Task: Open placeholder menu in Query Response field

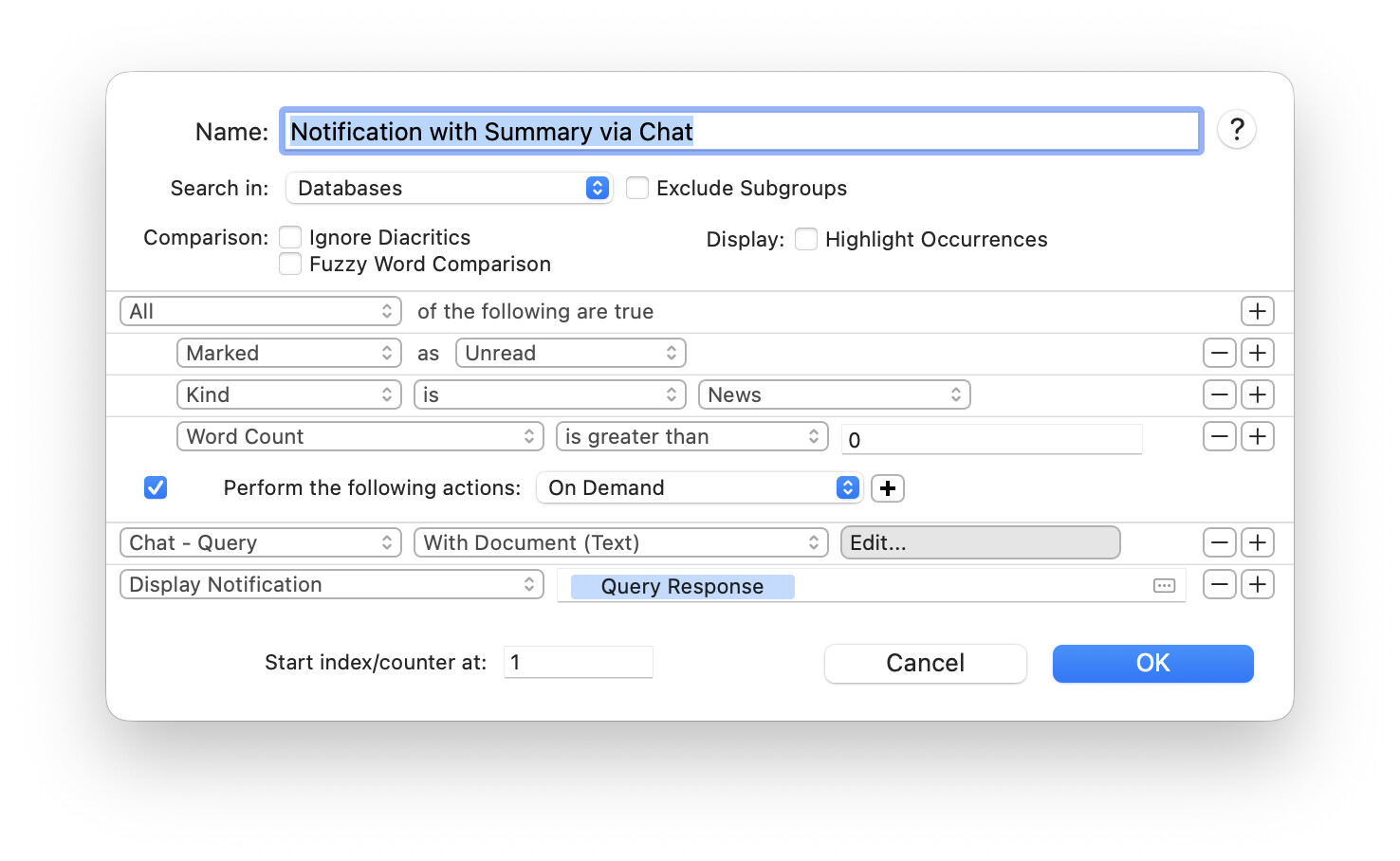Action: pos(1164,586)
